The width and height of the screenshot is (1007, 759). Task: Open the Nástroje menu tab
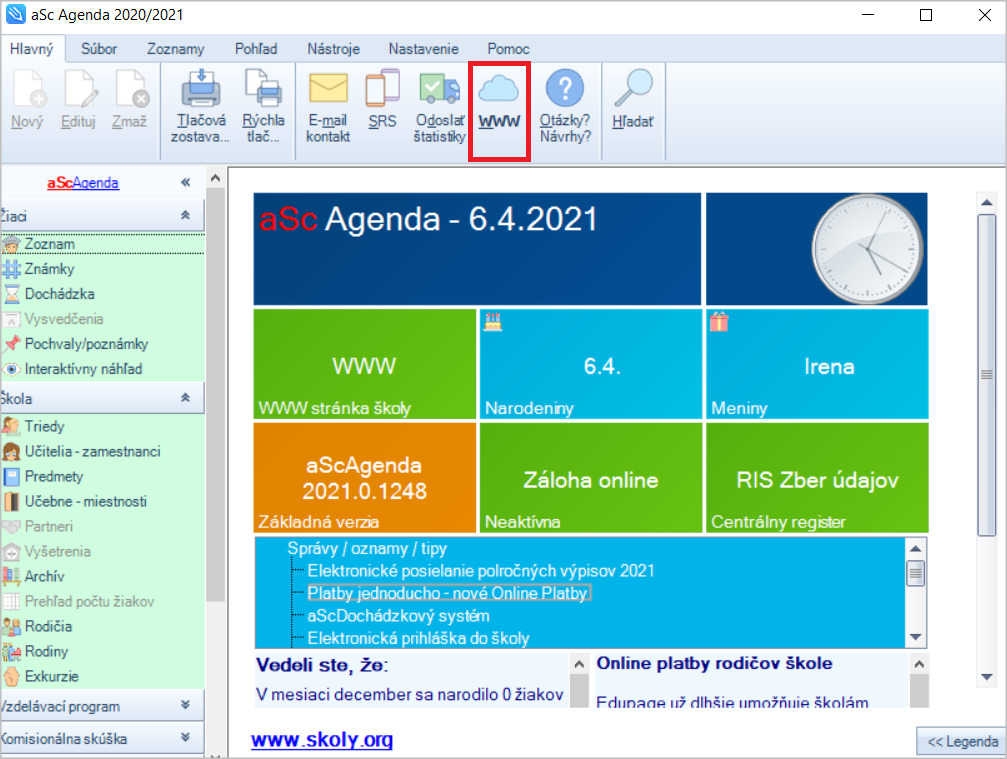click(x=333, y=49)
